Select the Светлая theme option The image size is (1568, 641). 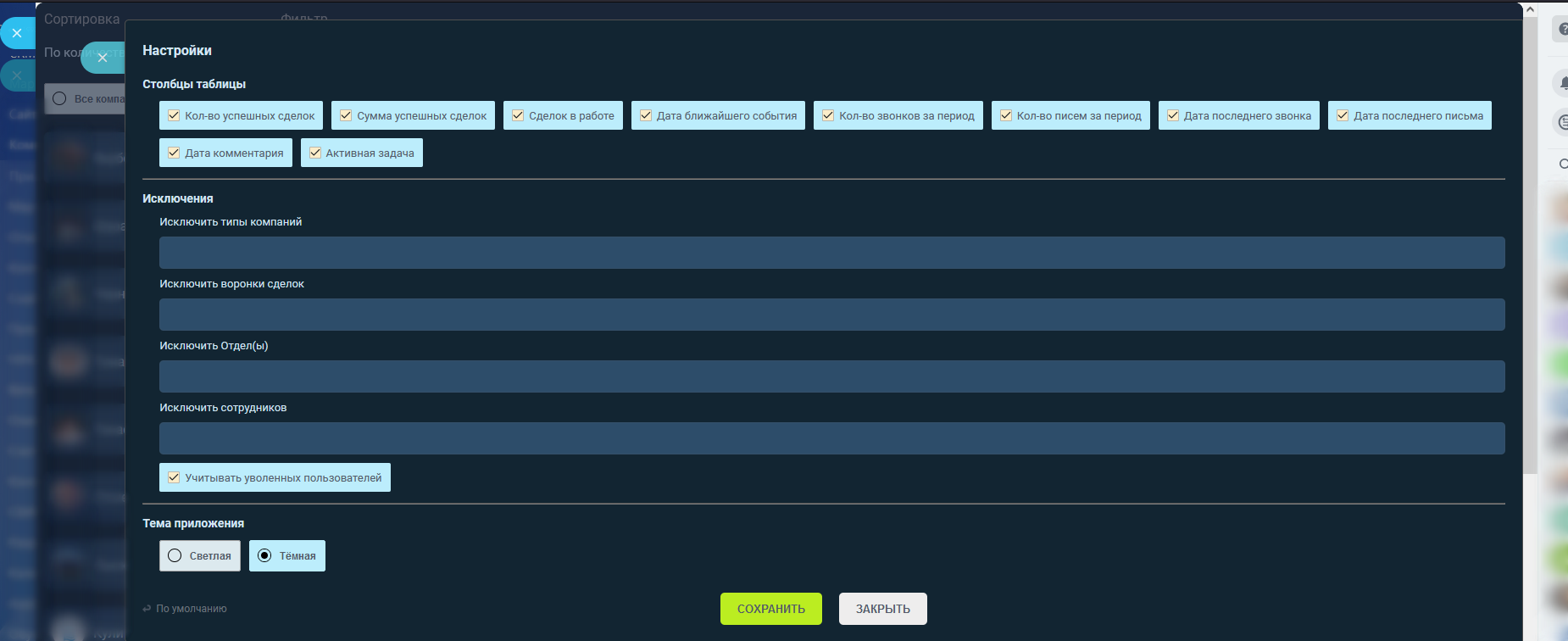tap(175, 555)
